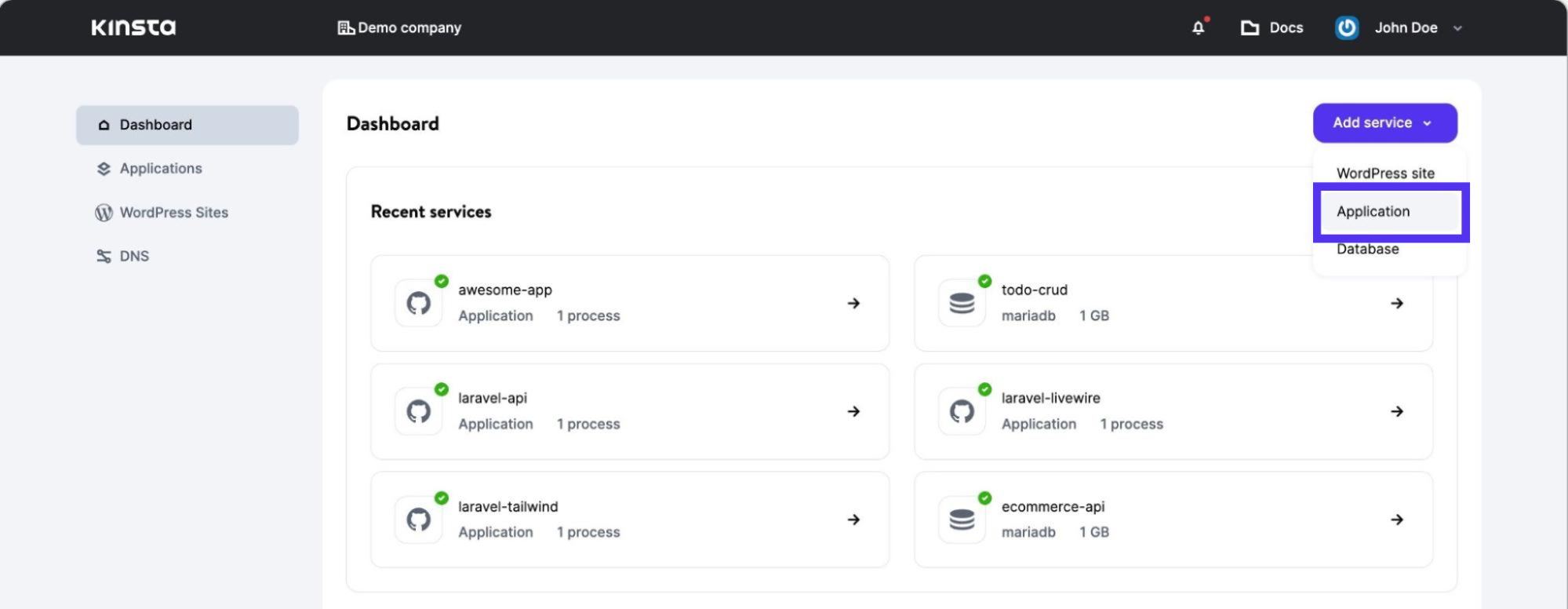1568x609 pixels.
Task: Click the GitHub icon for awesome-app
Action: (419, 303)
